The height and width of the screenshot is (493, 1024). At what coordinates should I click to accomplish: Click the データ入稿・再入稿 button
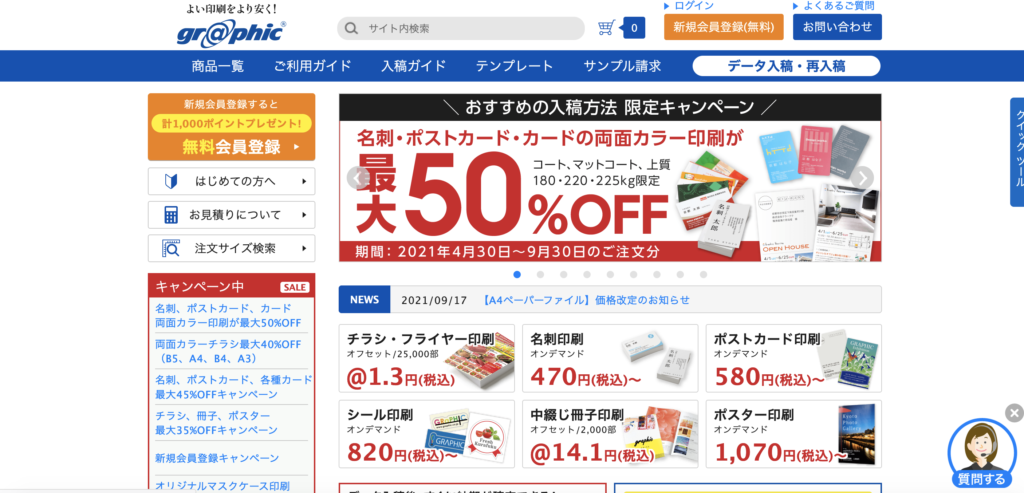(786, 66)
